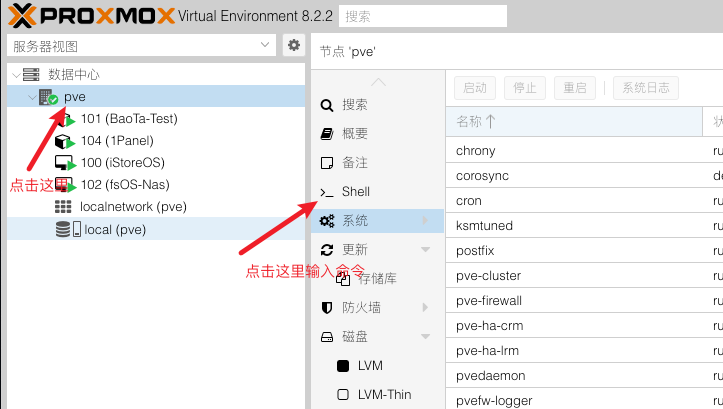723x409 pixels.
Task: Collapse the 更新 submenu arrow
Action: [x=426, y=250]
